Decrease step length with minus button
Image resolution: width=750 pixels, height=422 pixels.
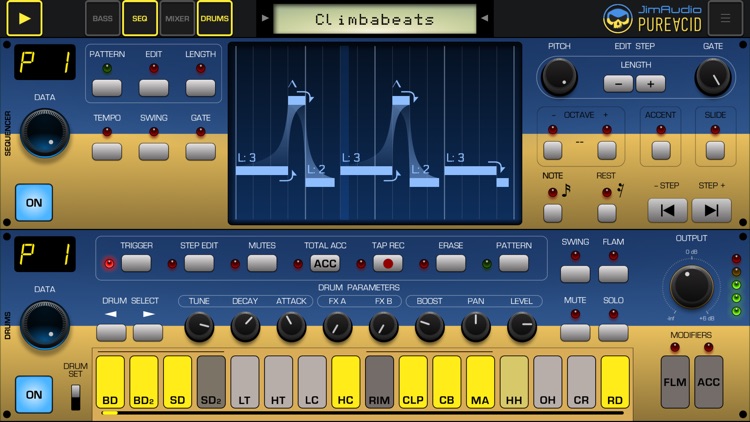point(618,84)
